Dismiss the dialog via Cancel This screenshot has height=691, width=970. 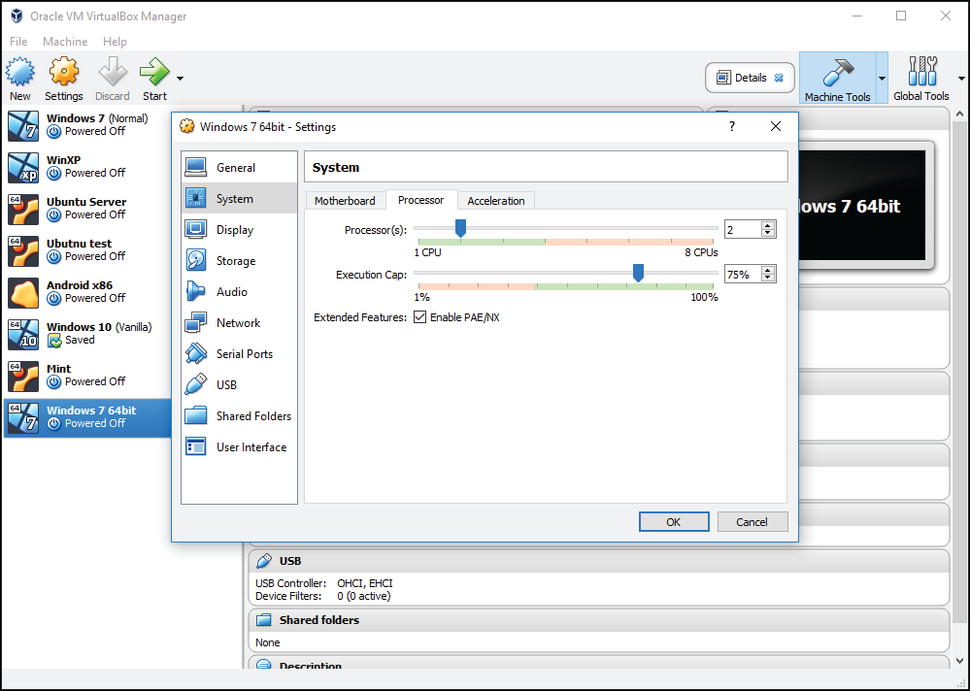752,521
